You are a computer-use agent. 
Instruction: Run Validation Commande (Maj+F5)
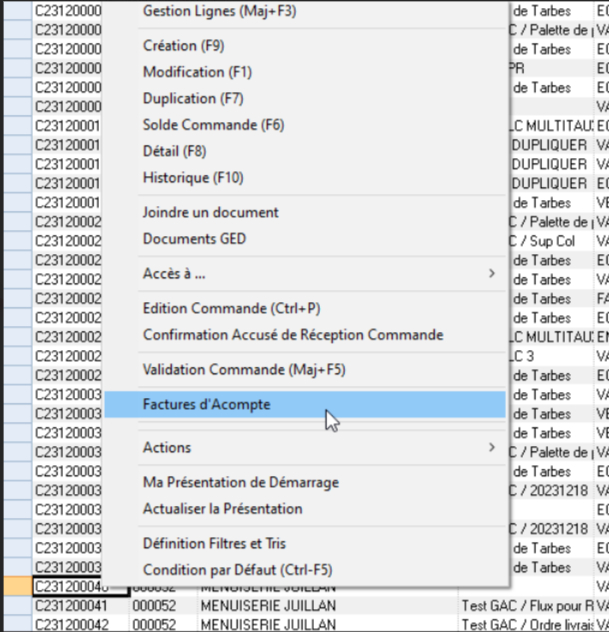coord(244,370)
